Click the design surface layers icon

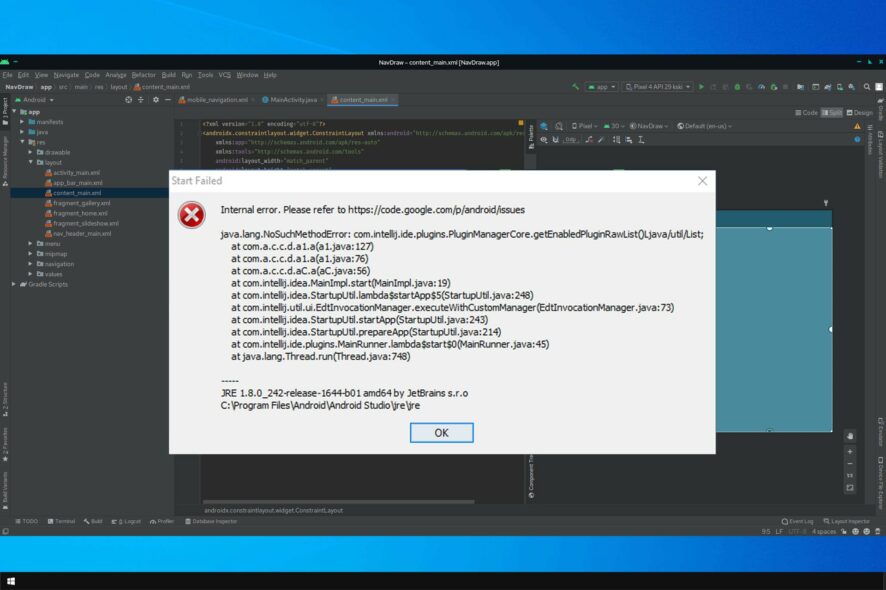point(544,126)
